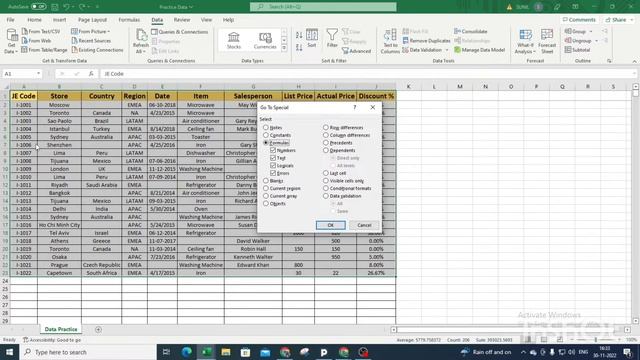The image size is (640, 360).
Task: Switch to the Home tab
Action: point(34,20)
